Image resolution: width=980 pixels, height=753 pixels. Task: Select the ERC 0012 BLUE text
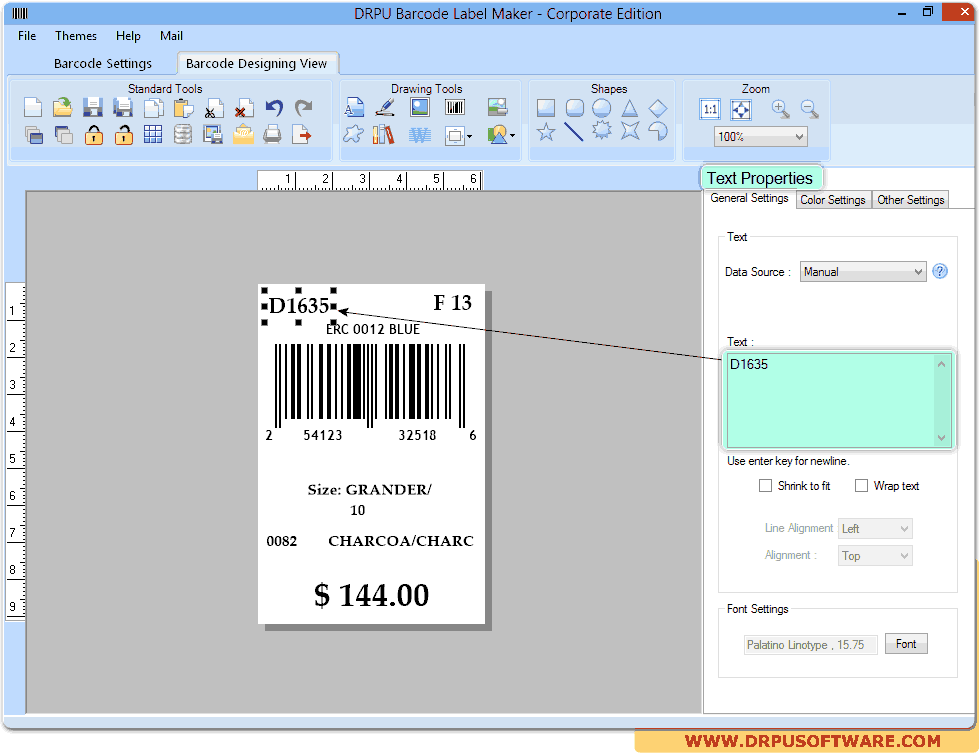(372, 329)
